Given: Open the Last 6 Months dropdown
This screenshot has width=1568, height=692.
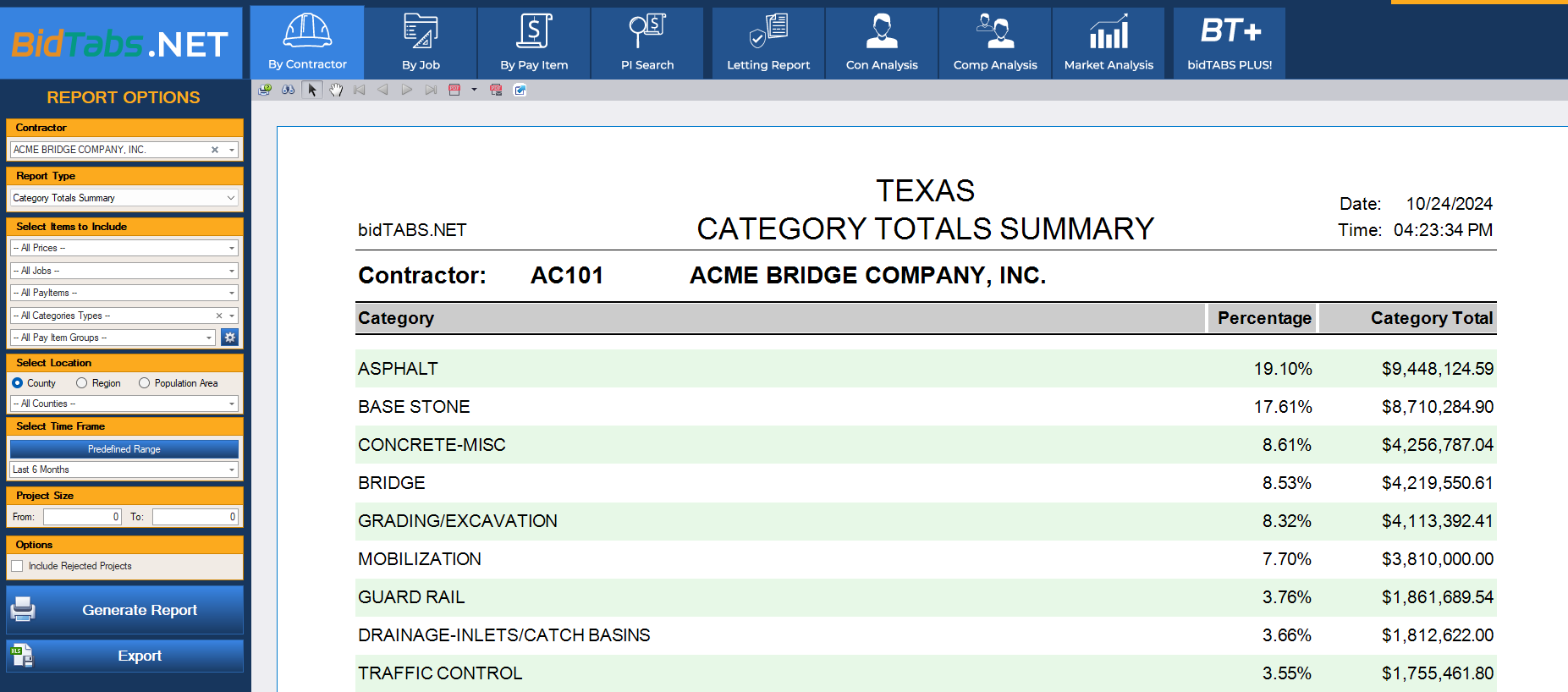Looking at the screenshot, I should [x=124, y=470].
